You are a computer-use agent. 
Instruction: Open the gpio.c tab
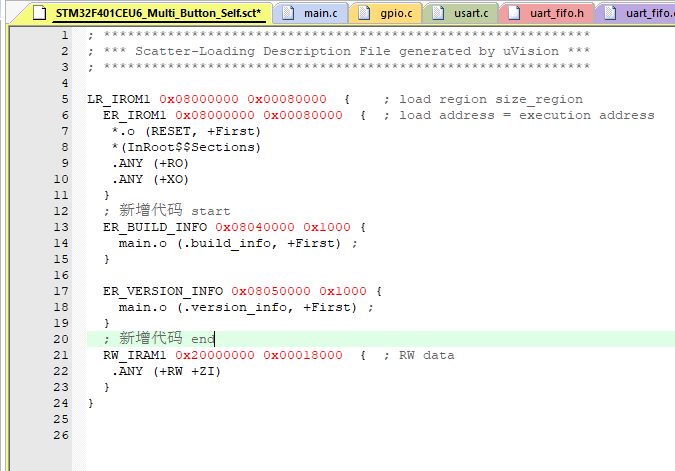386,13
